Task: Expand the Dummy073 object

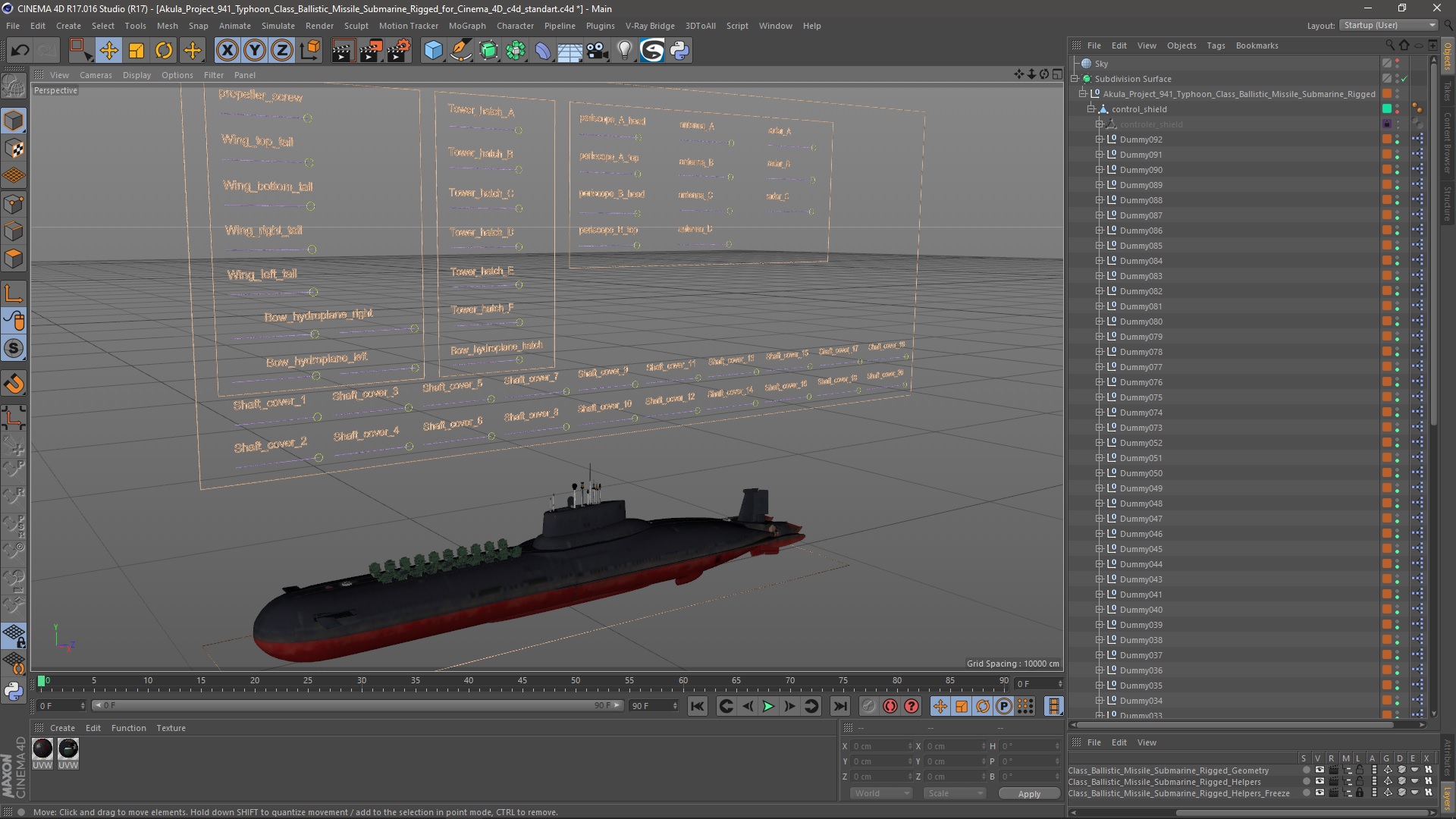Action: (x=1099, y=428)
